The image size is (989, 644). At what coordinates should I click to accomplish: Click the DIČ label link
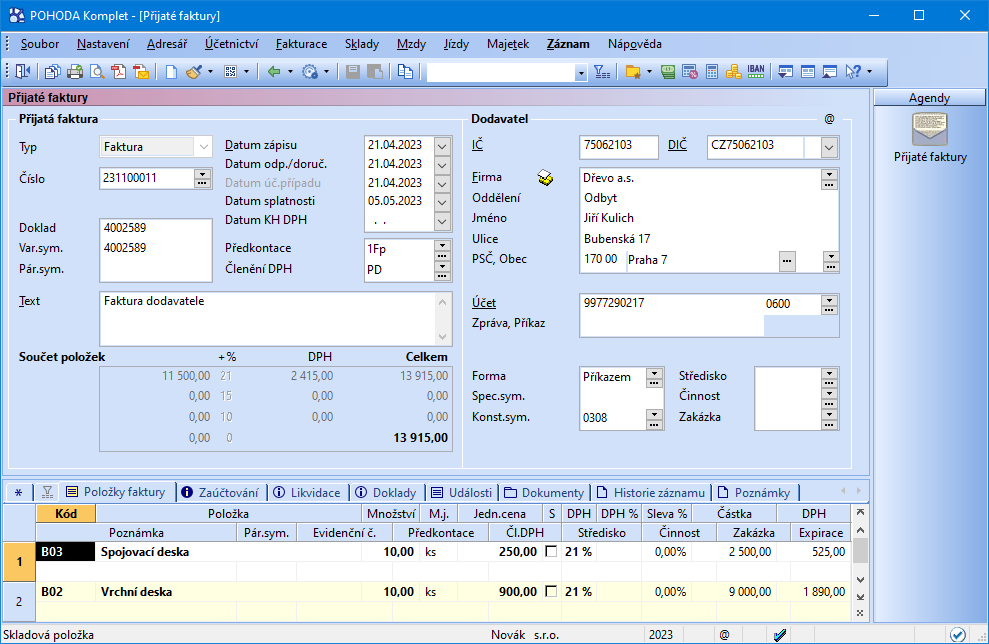click(677, 145)
